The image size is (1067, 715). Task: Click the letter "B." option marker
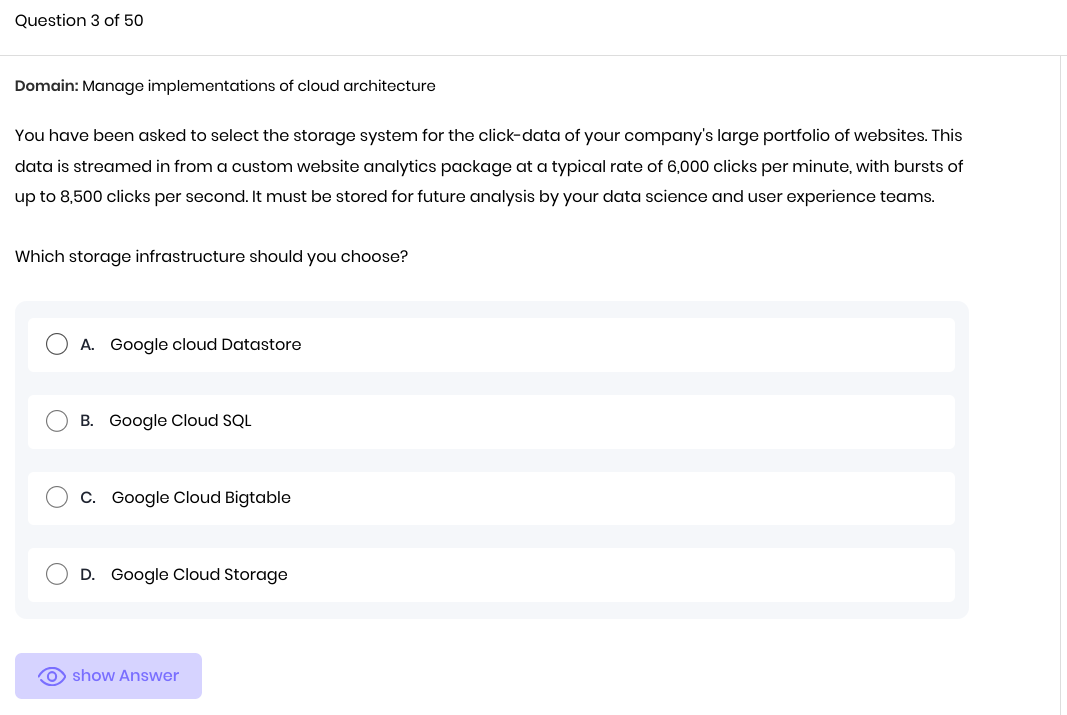tap(87, 421)
